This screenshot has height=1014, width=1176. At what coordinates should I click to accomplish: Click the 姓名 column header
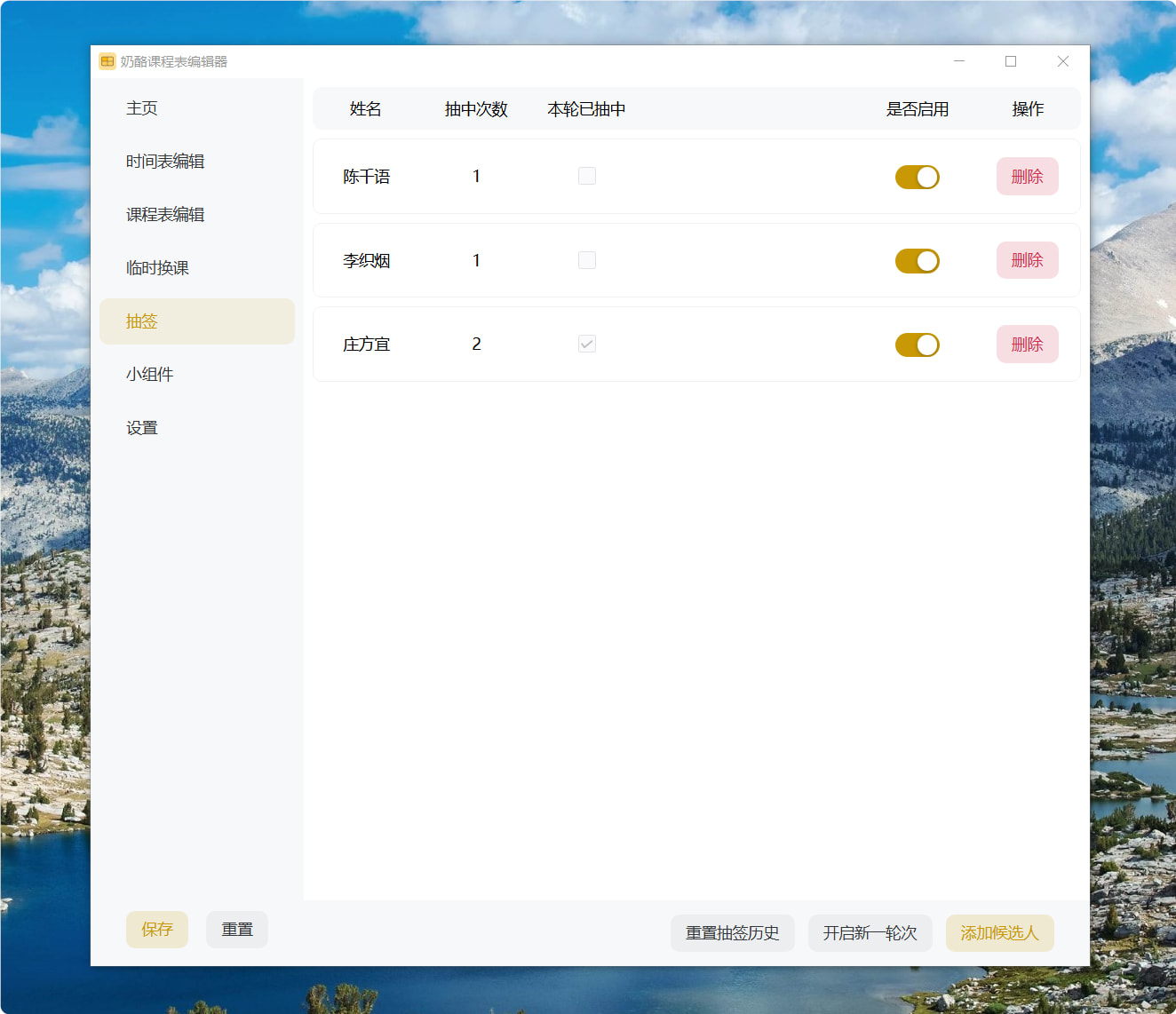pyautogui.click(x=366, y=109)
